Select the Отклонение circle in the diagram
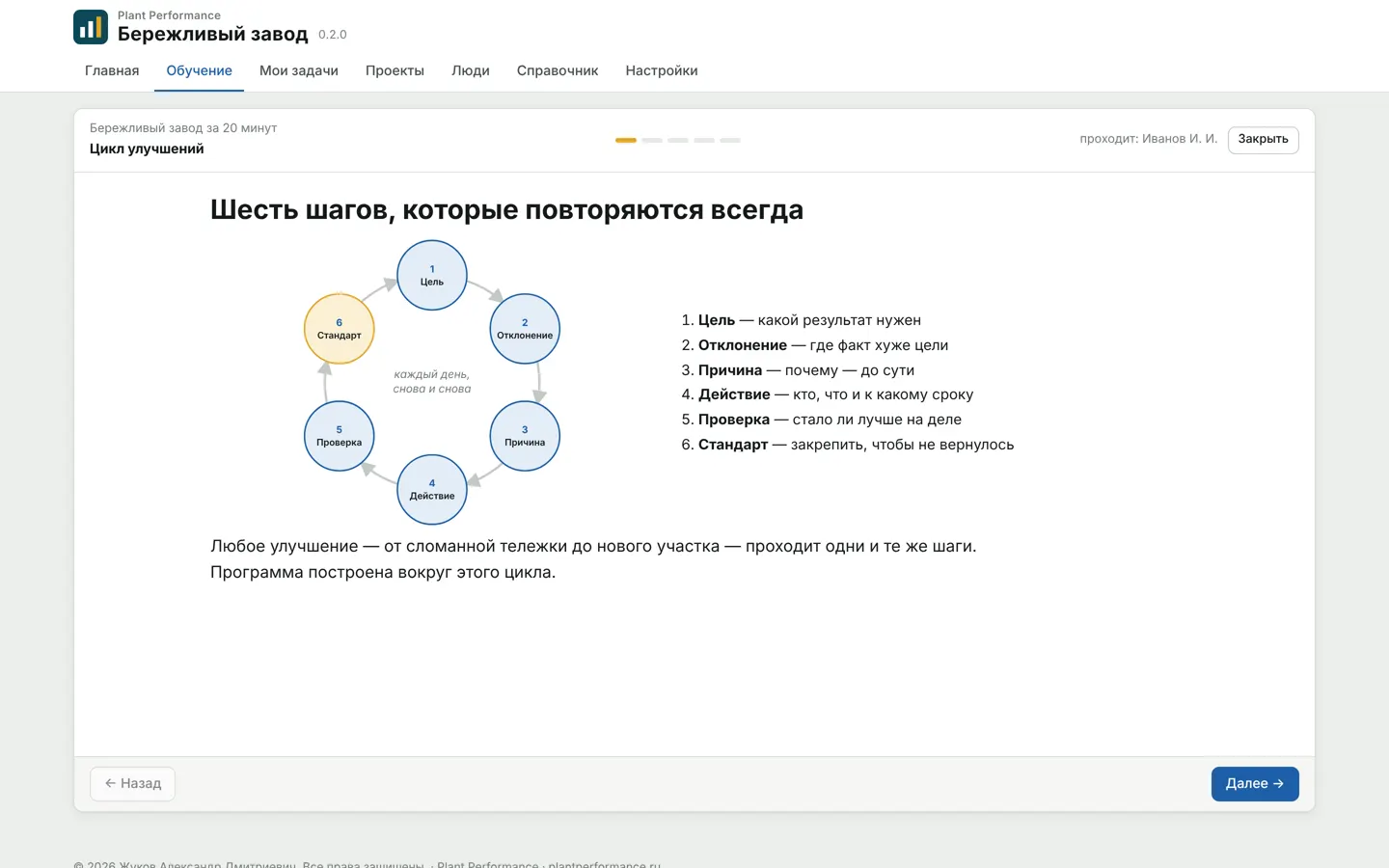 [525, 329]
